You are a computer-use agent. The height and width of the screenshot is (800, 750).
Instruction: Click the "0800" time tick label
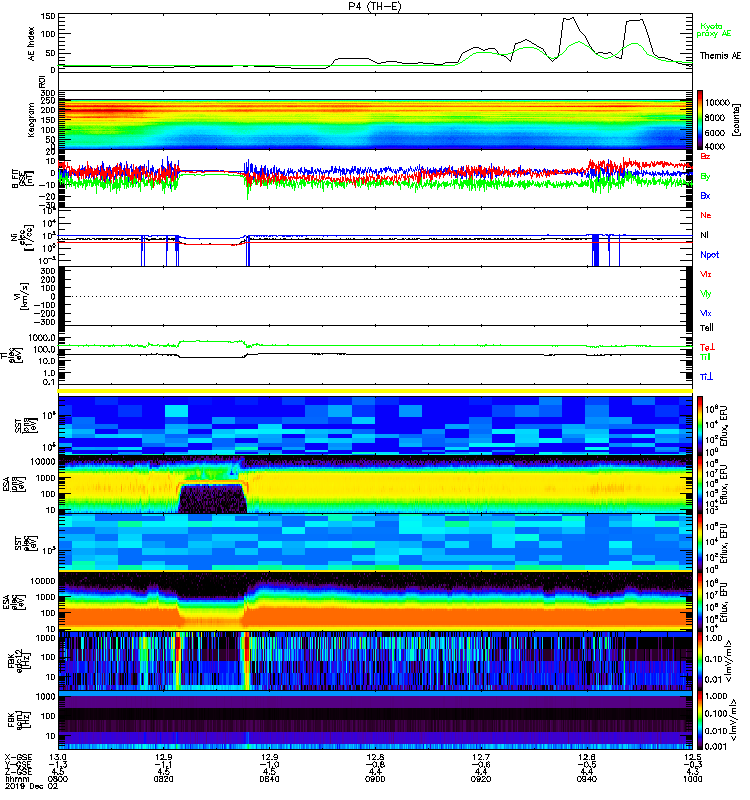pyautogui.click(x=58, y=779)
